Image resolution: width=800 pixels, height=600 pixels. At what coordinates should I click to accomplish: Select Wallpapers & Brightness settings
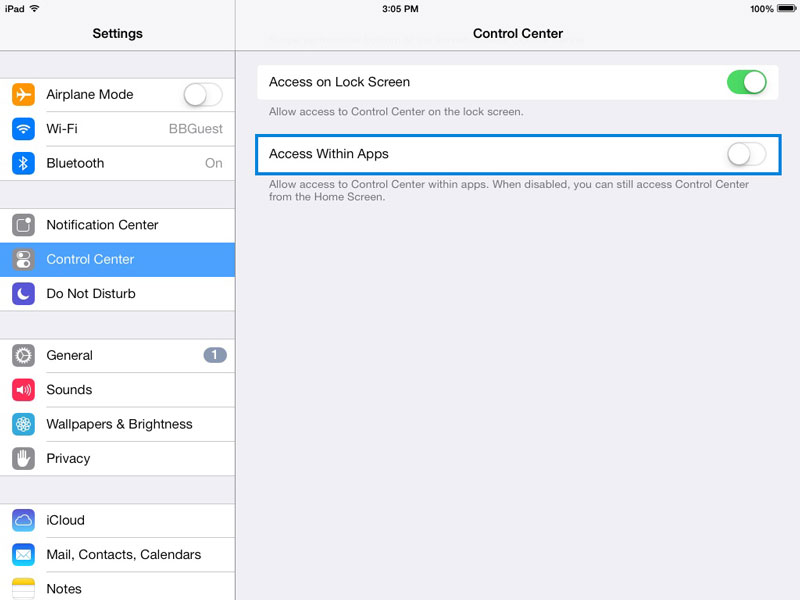point(119,424)
